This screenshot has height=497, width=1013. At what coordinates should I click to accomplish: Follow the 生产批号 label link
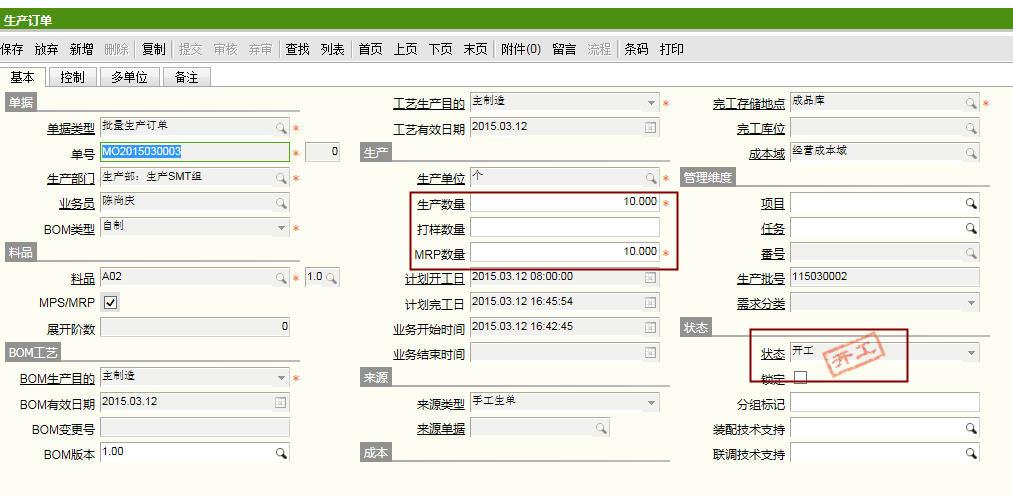click(761, 279)
